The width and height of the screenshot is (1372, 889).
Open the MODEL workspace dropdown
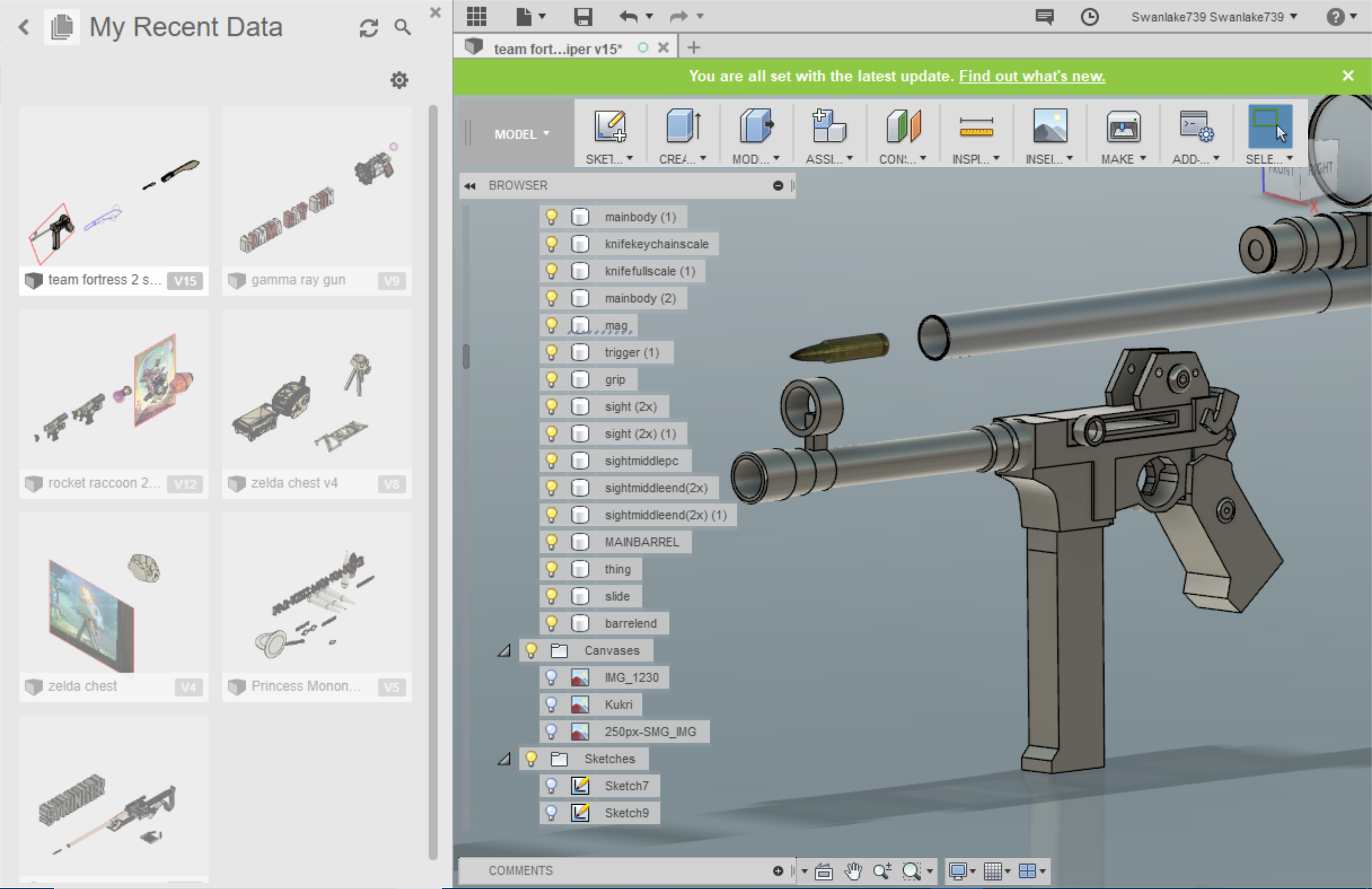pyautogui.click(x=522, y=134)
